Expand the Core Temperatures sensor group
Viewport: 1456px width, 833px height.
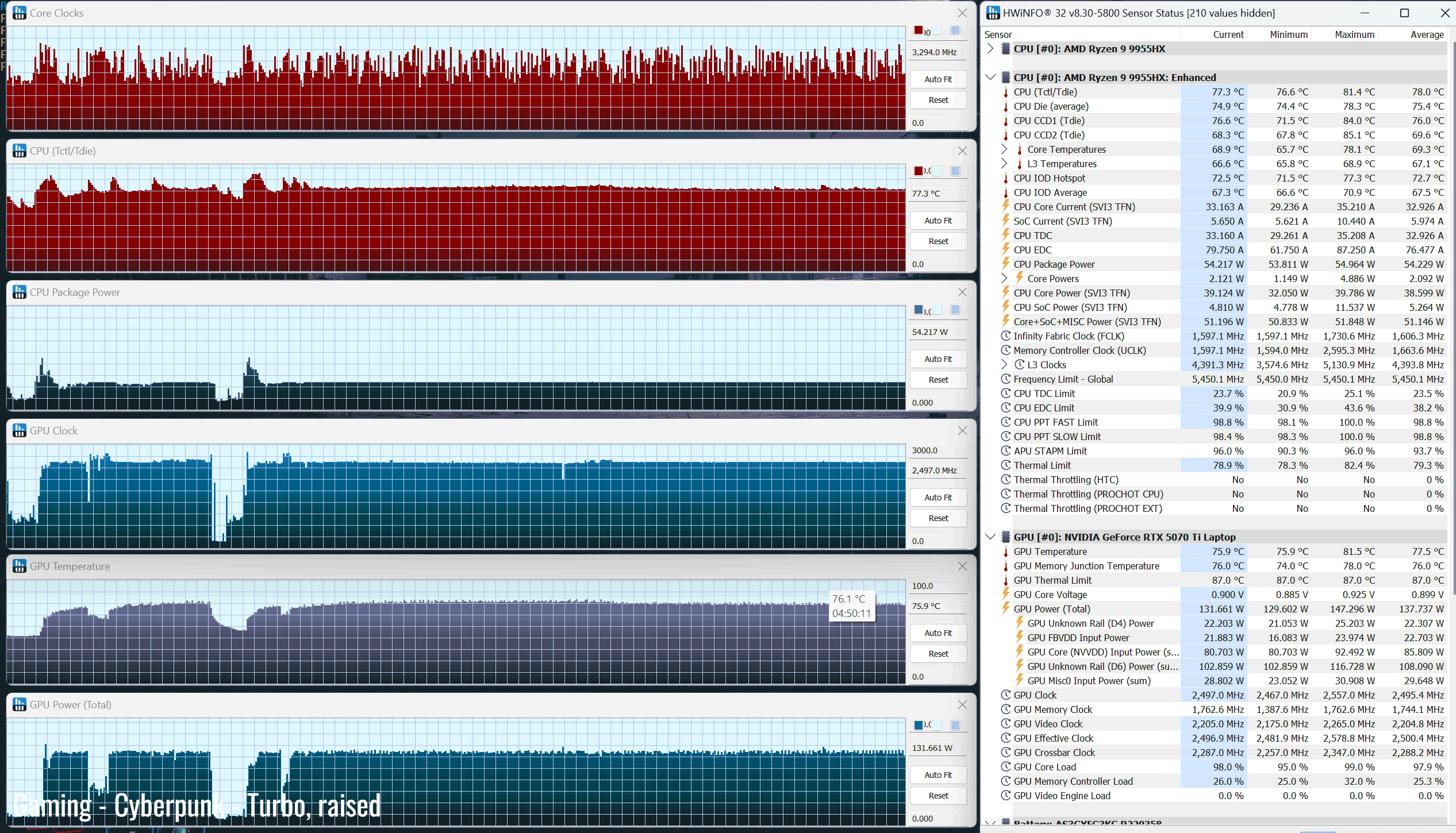[1004, 149]
